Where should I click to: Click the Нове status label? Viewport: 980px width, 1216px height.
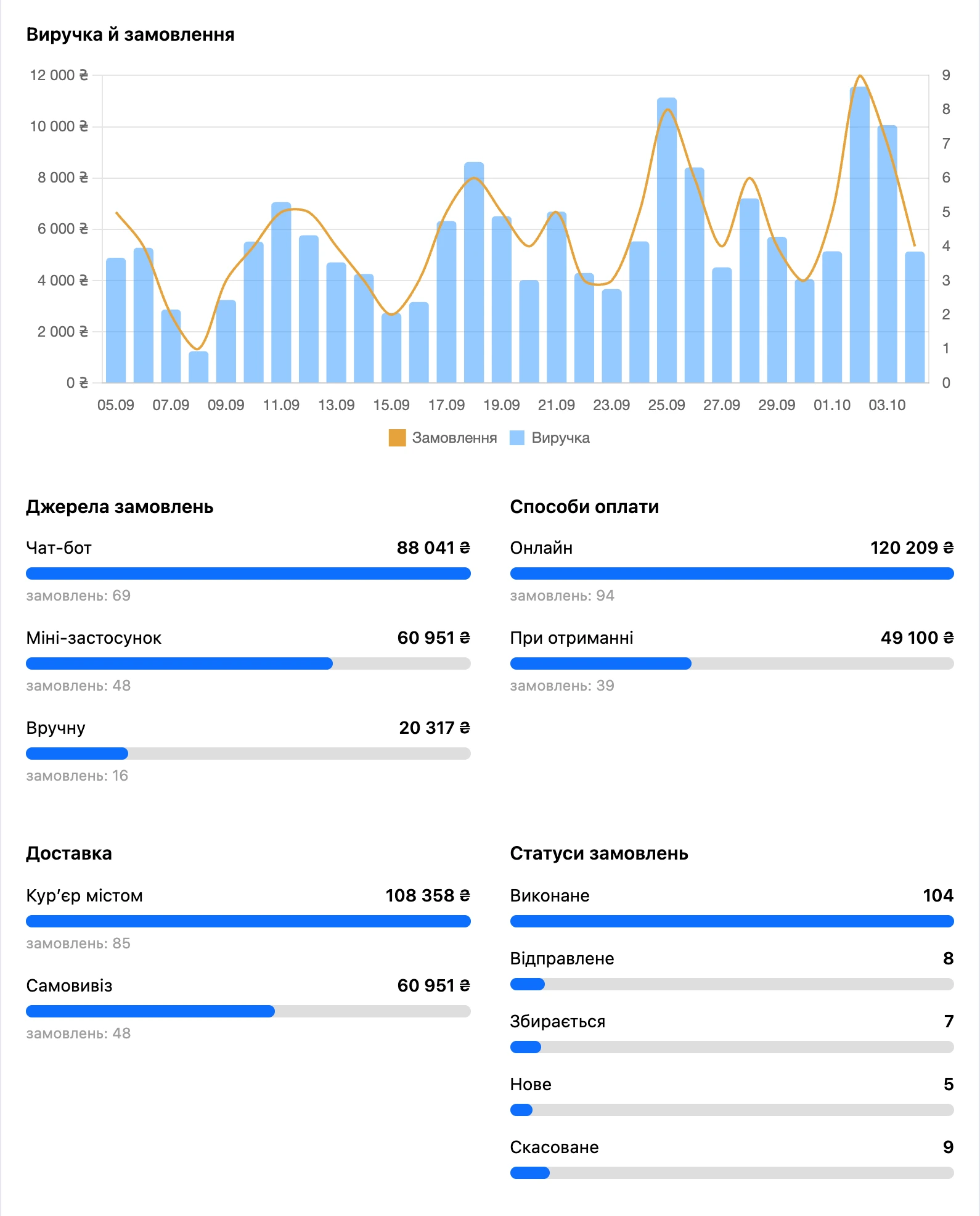[531, 1084]
